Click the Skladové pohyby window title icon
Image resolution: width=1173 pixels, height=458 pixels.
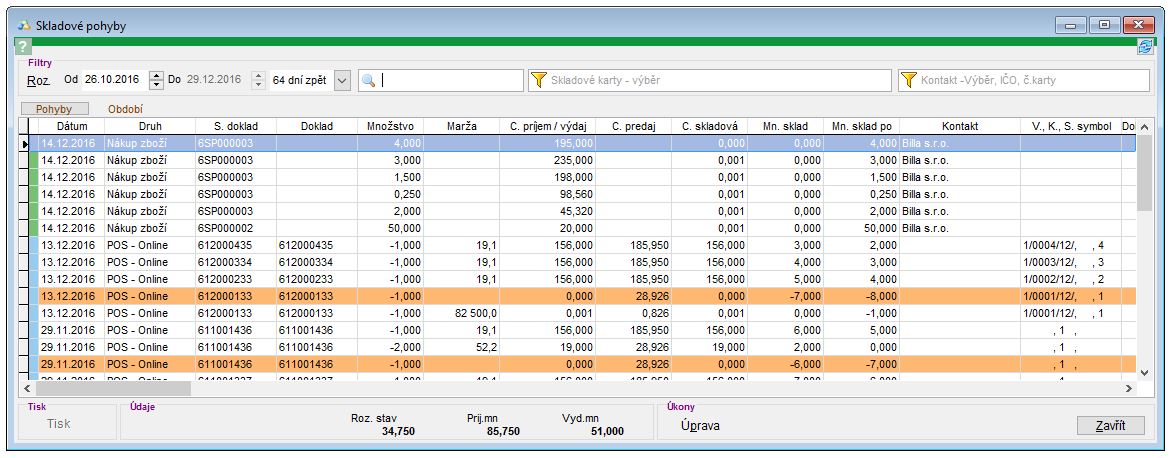click(24, 23)
